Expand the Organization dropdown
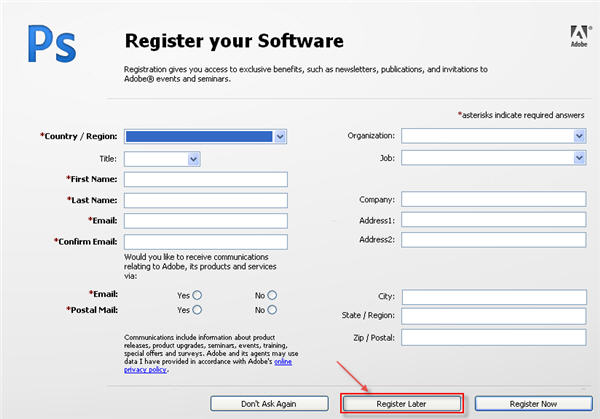Image resolution: width=600 pixels, height=419 pixels. point(494,136)
